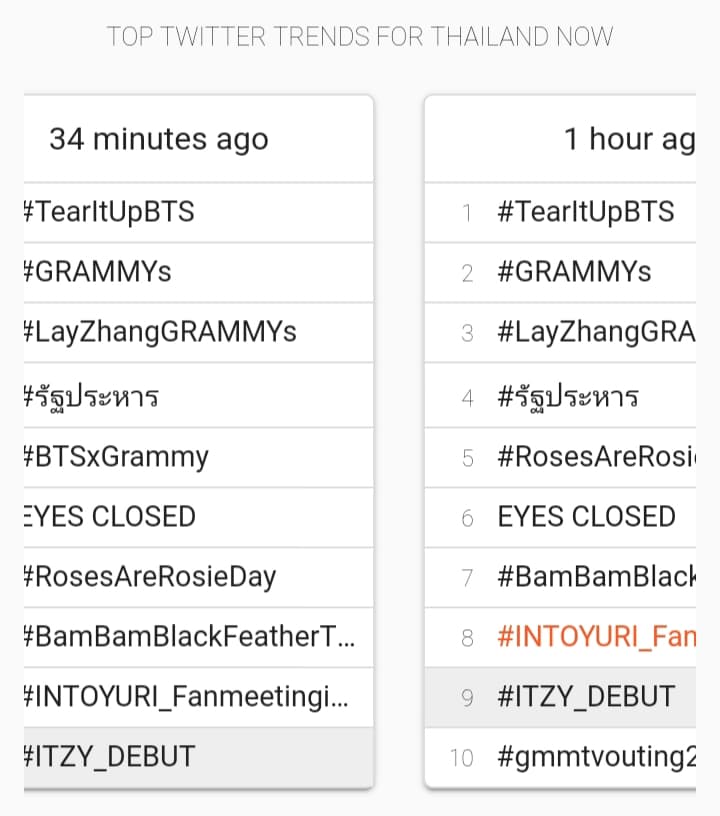Select rank 7 #BamBamBlack trend
This screenshot has width=720, height=816.
click(x=596, y=577)
